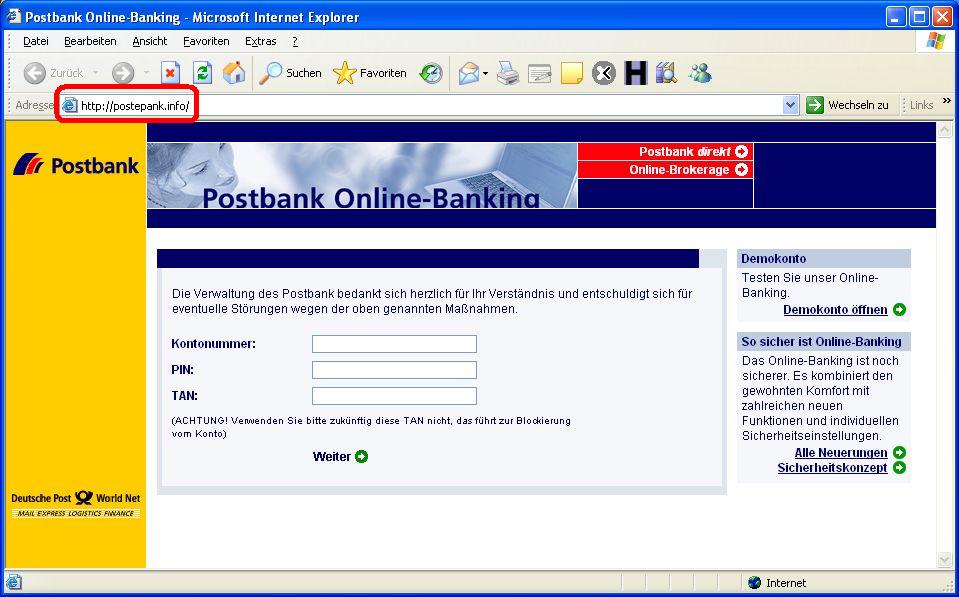
Task: Click the page scrollbar up arrow
Action: (944, 130)
